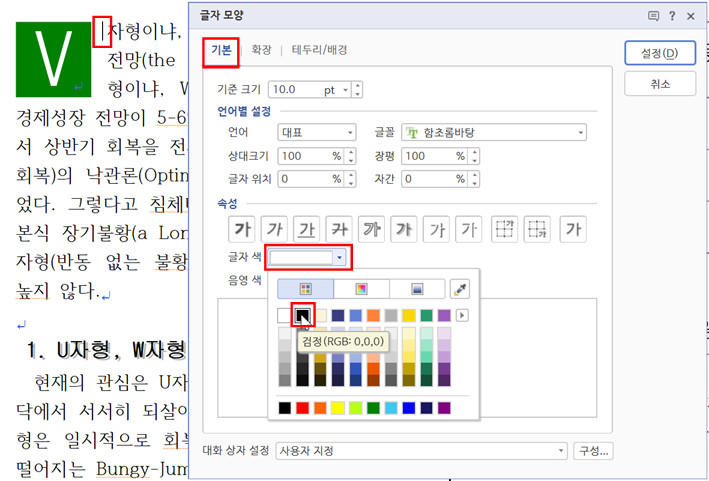Switch to 확장 tab
This screenshot has height=481, width=709.
coord(262,50)
